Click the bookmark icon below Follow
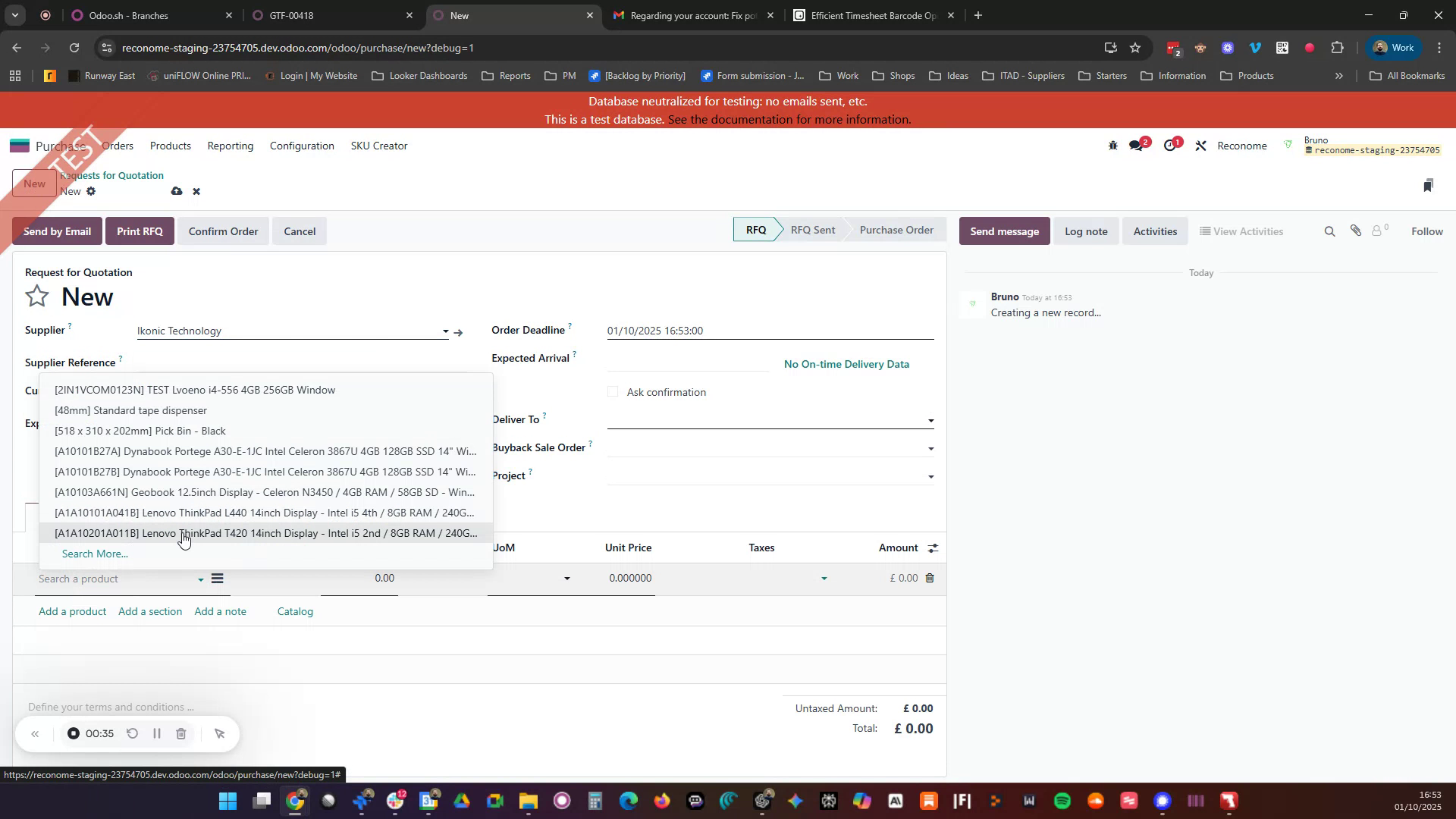The image size is (1456, 819). [1429, 184]
